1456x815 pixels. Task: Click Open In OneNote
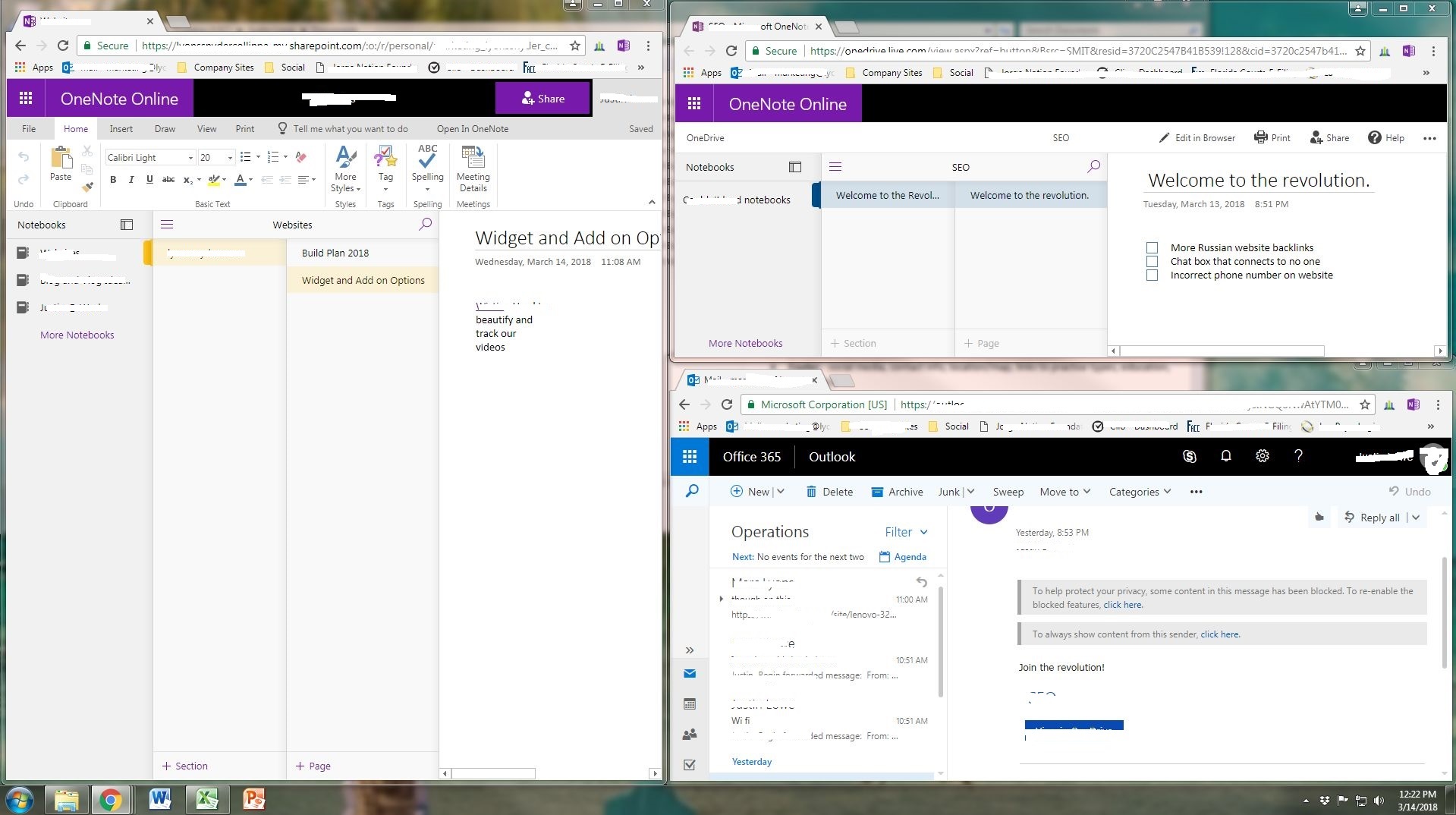(x=473, y=128)
